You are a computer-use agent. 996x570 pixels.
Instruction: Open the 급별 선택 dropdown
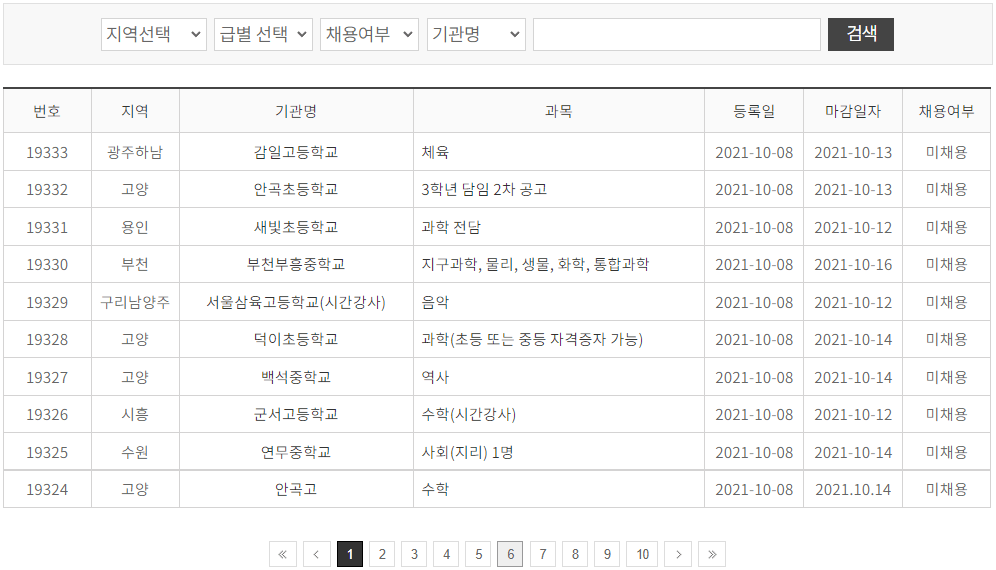click(263, 34)
